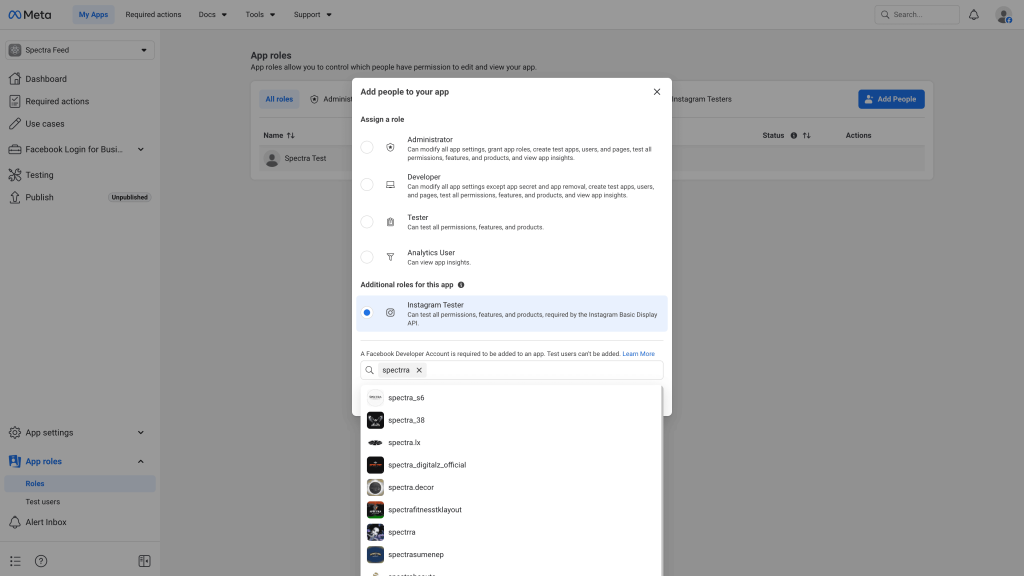Open Tools dropdown menu

260,14
